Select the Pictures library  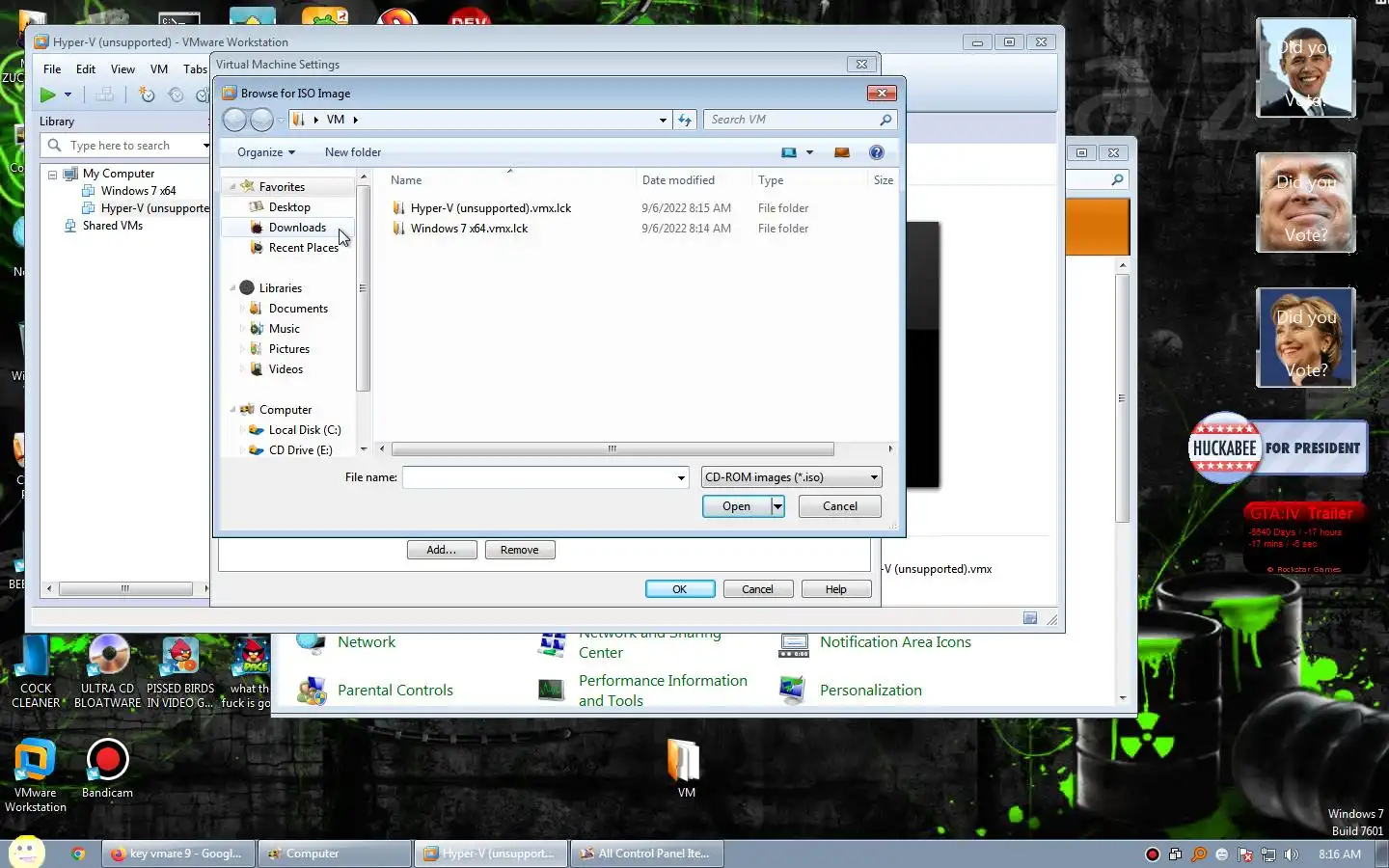pos(288,349)
